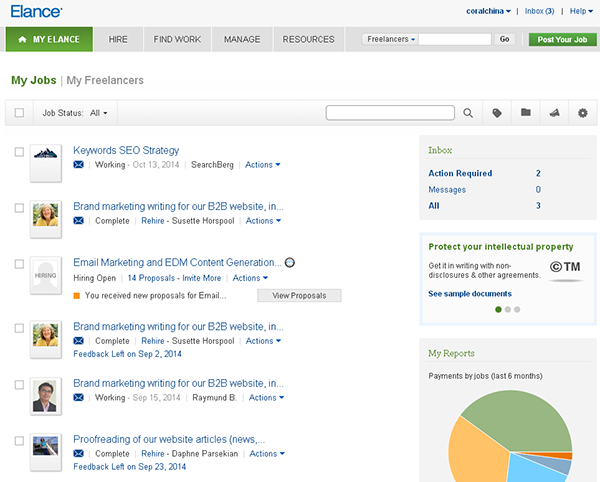Check the Keywords SEO Strategy job checkbox
600x482 pixels.
19,152
